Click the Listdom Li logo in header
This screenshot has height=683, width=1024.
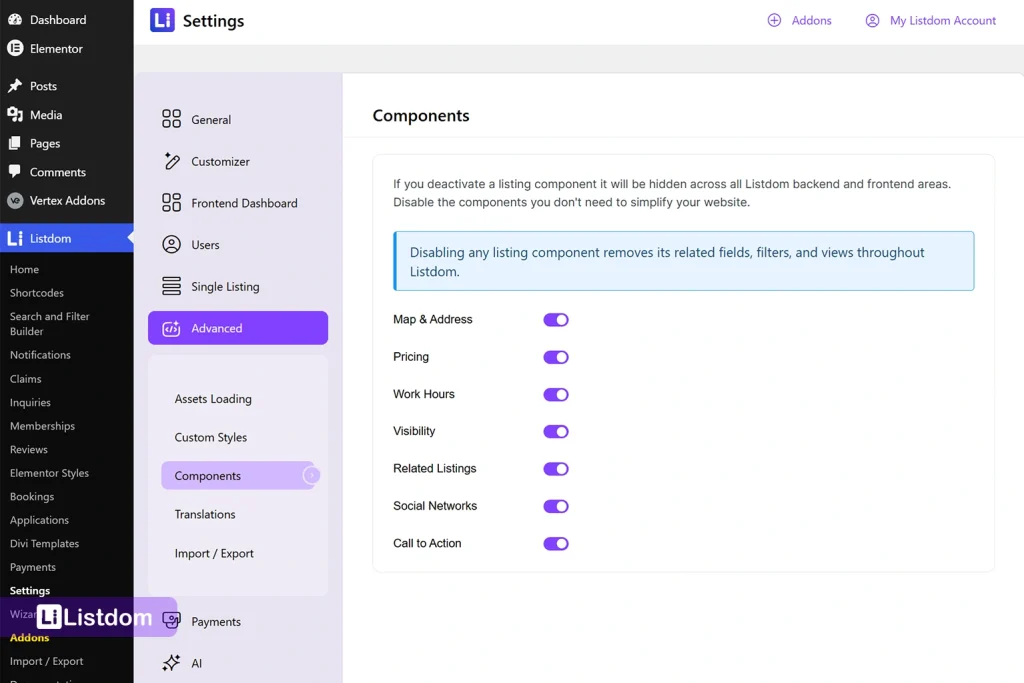point(162,20)
